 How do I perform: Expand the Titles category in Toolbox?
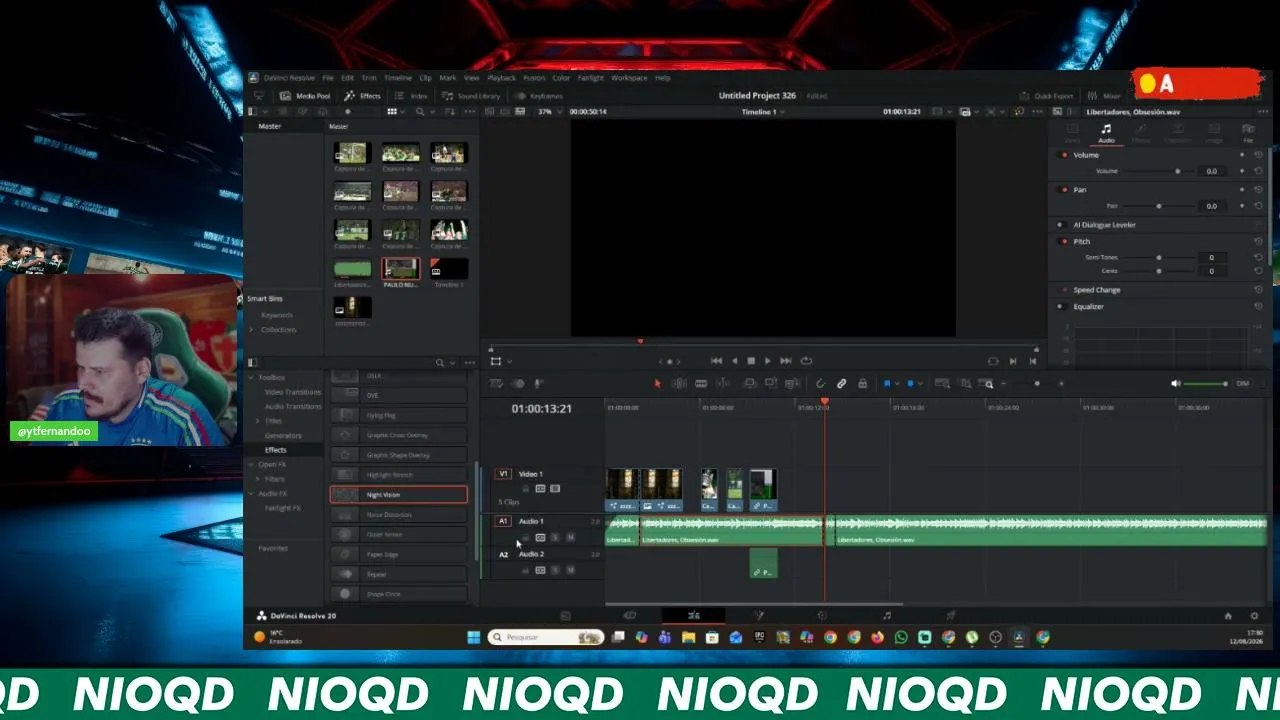pos(258,421)
